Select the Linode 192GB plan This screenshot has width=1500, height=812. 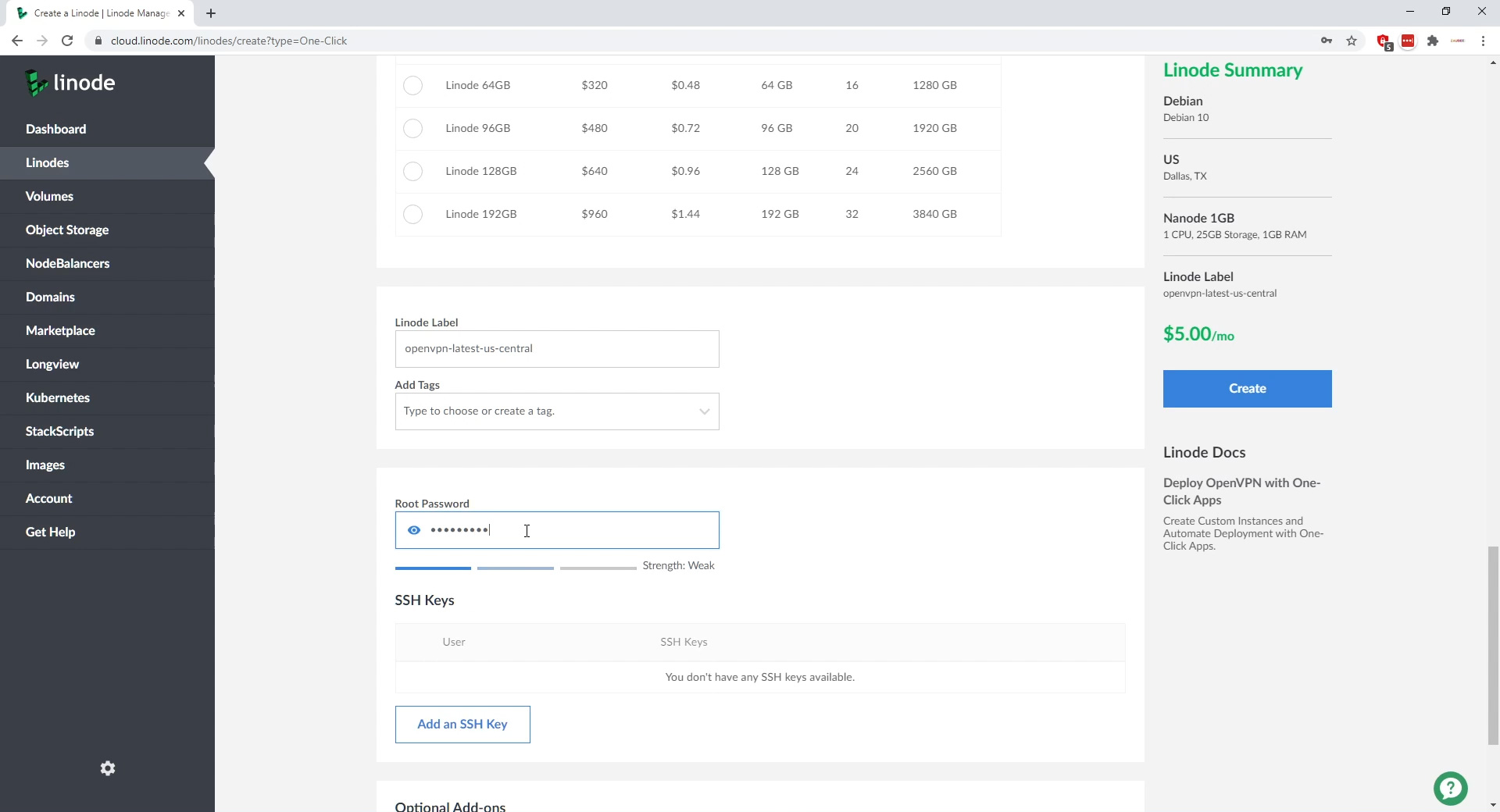pyautogui.click(x=412, y=214)
